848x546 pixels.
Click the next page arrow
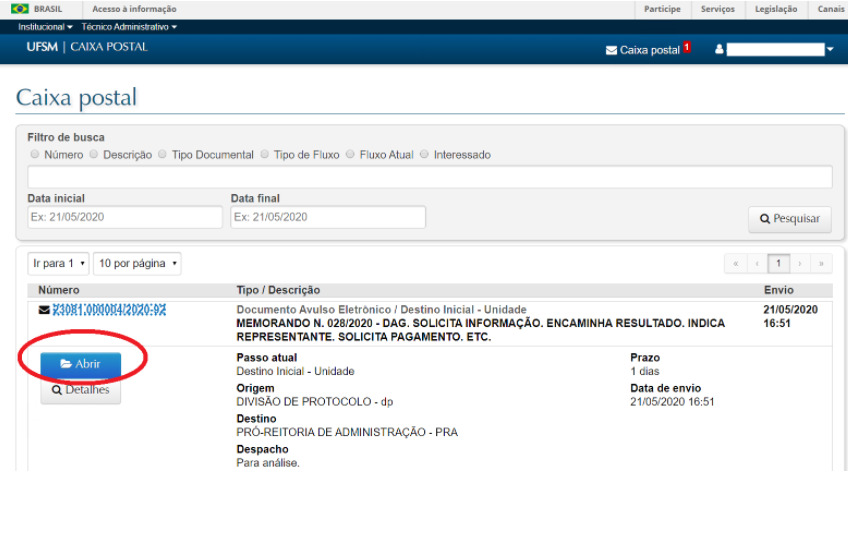[800, 264]
